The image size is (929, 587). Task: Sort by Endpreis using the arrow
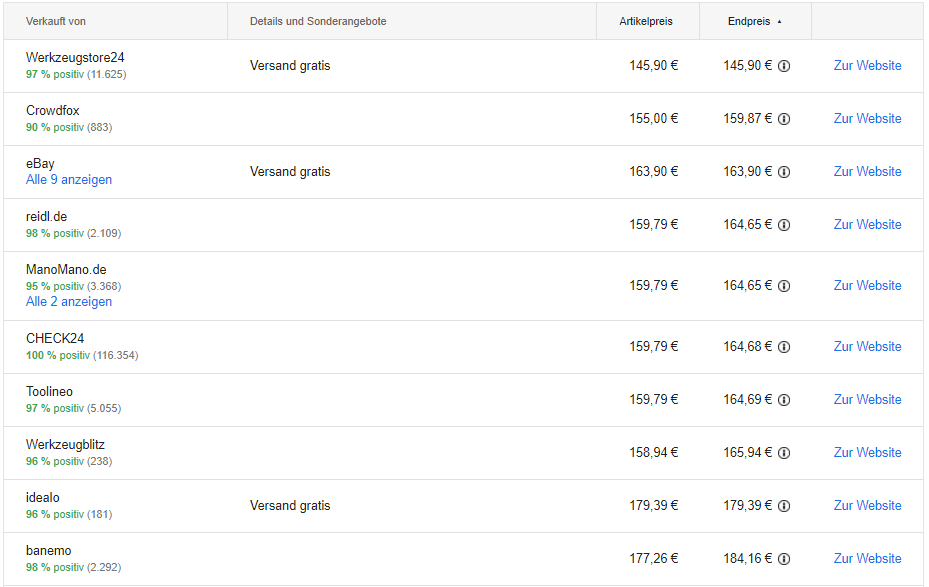click(779, 21)
